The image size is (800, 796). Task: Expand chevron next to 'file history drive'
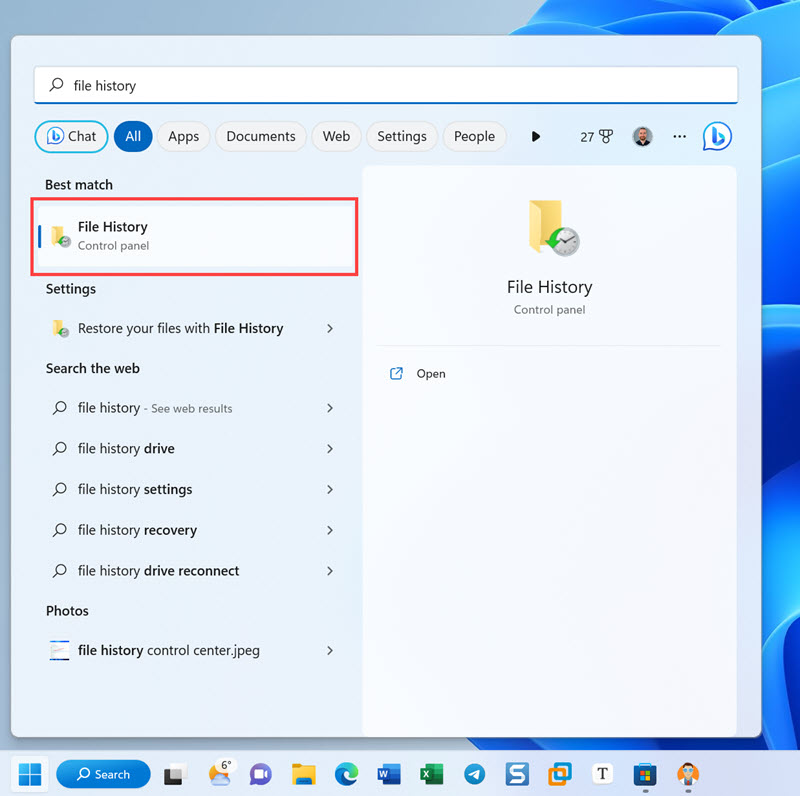pos(330,449)
